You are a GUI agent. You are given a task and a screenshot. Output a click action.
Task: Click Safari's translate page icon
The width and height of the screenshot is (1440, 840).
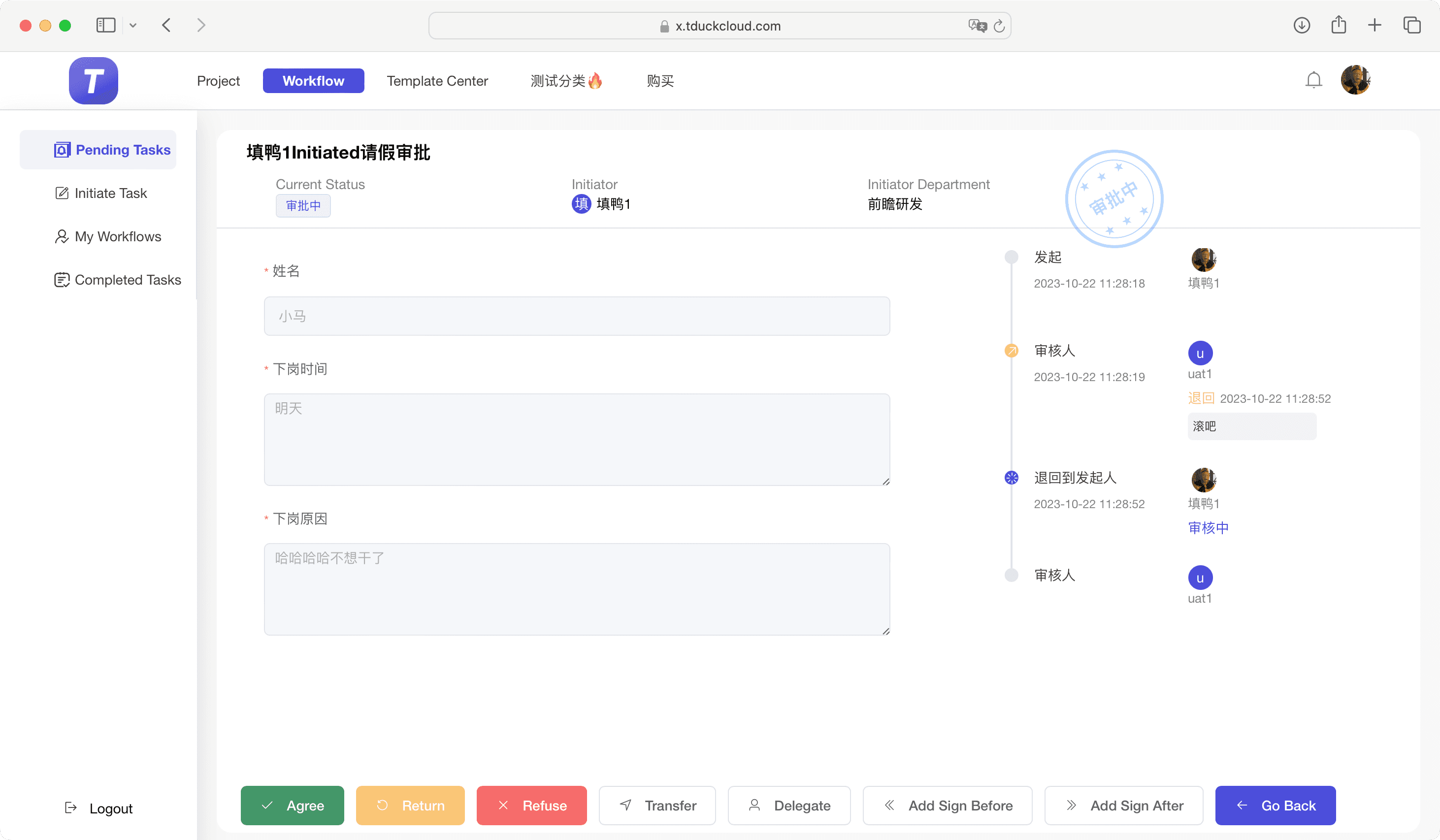click(x=977, y=26)
